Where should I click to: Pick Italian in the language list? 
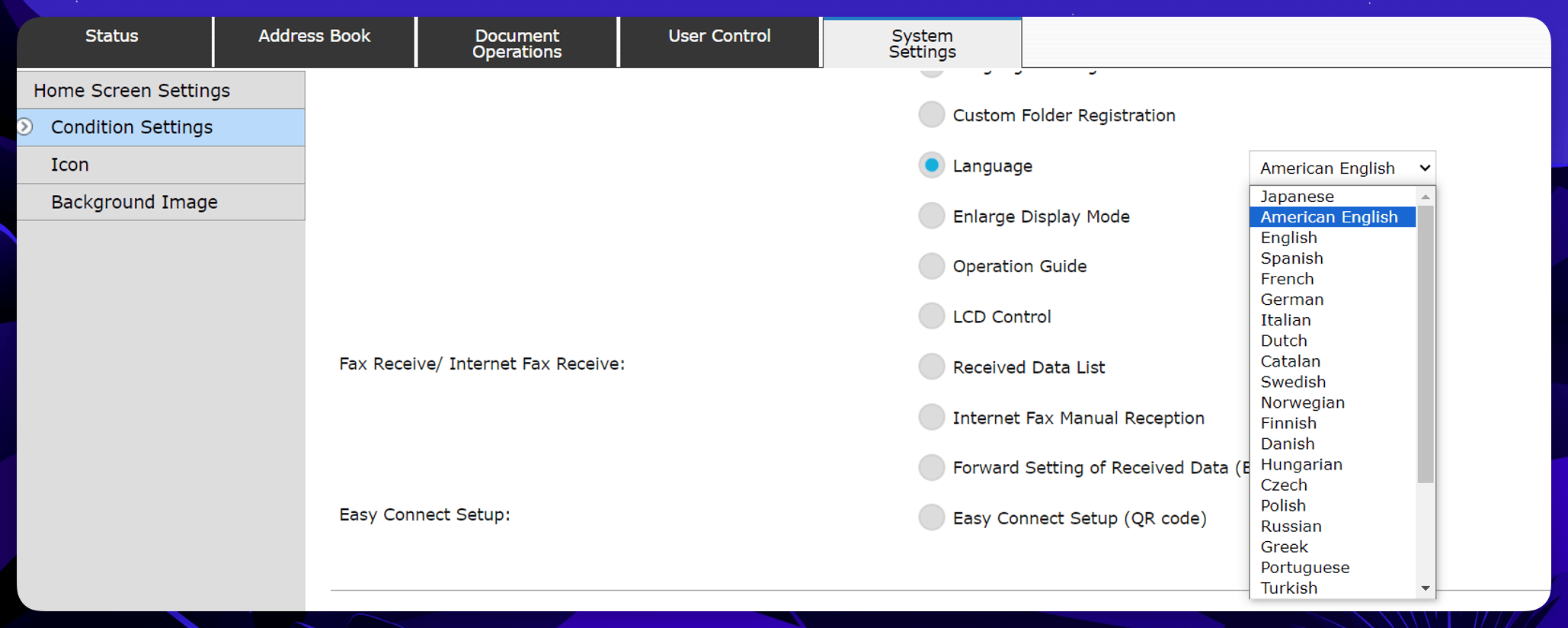1333,320
